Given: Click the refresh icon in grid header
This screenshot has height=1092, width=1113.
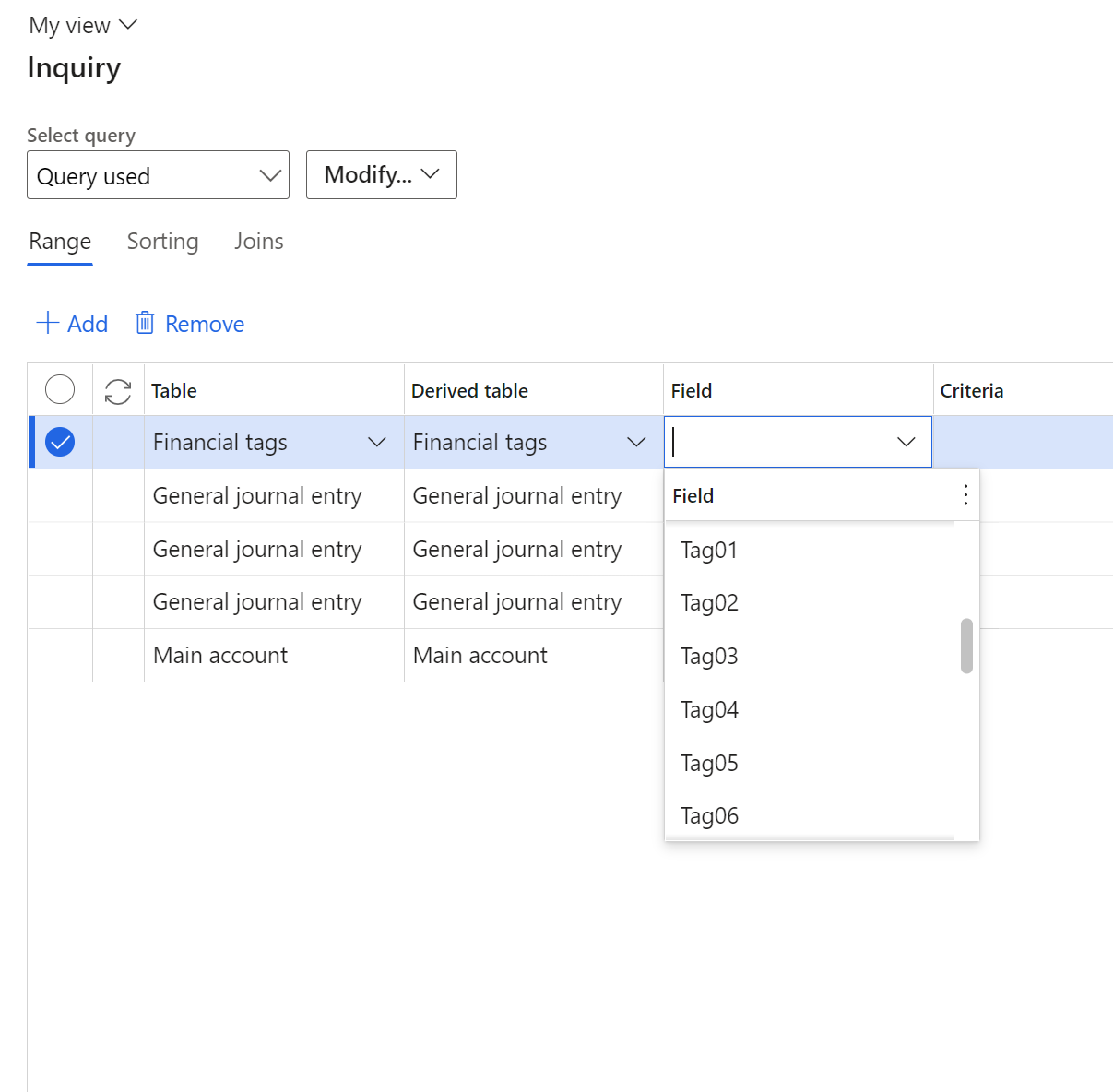Looking at the screenshot, I should (118, 391).
